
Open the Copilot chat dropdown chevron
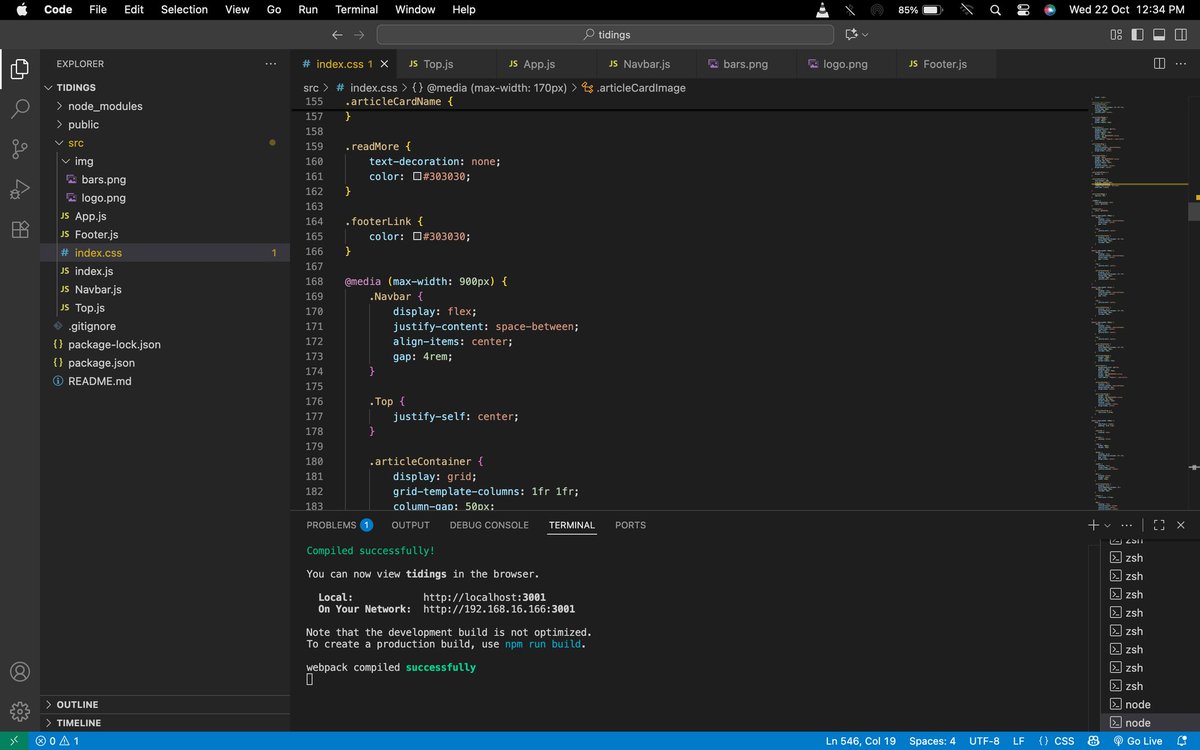(865, 34)
